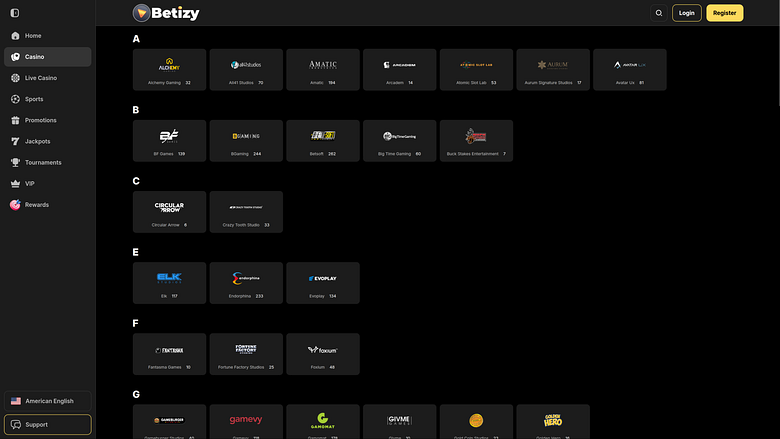Collapse the sidebar with the panel icon
Screen dimensions: 780x439
point(15,13)
